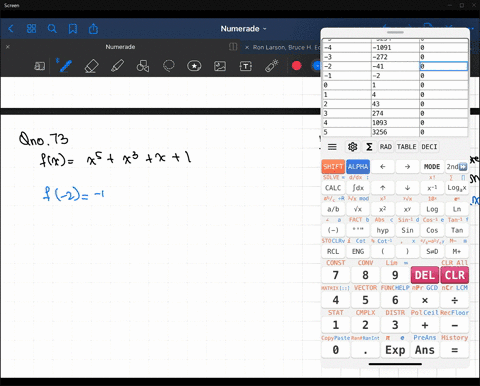The width and height of the screenshot is (480, 386).
Task: Tap the down arrow key on calculator
Action: [x=407, y=188]
